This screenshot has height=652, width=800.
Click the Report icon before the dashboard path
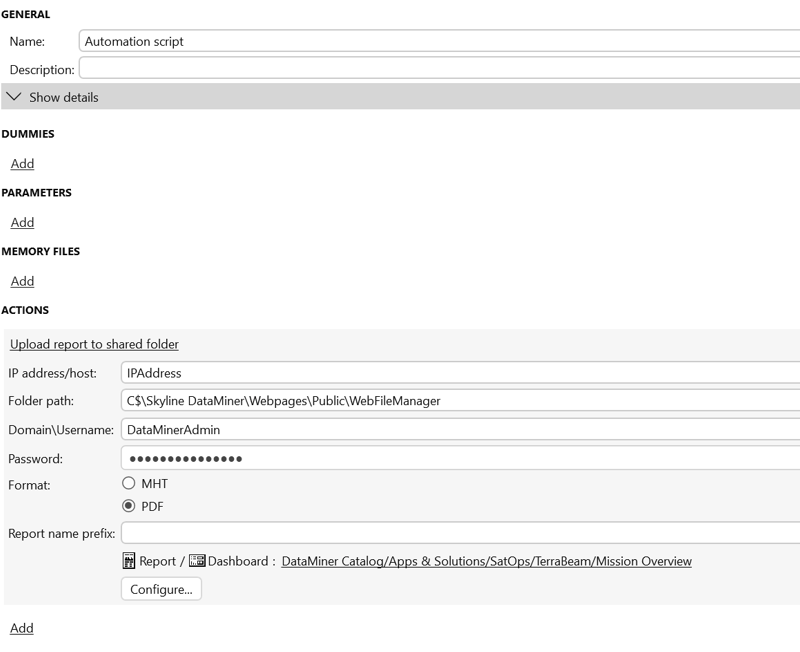[129, 561]
